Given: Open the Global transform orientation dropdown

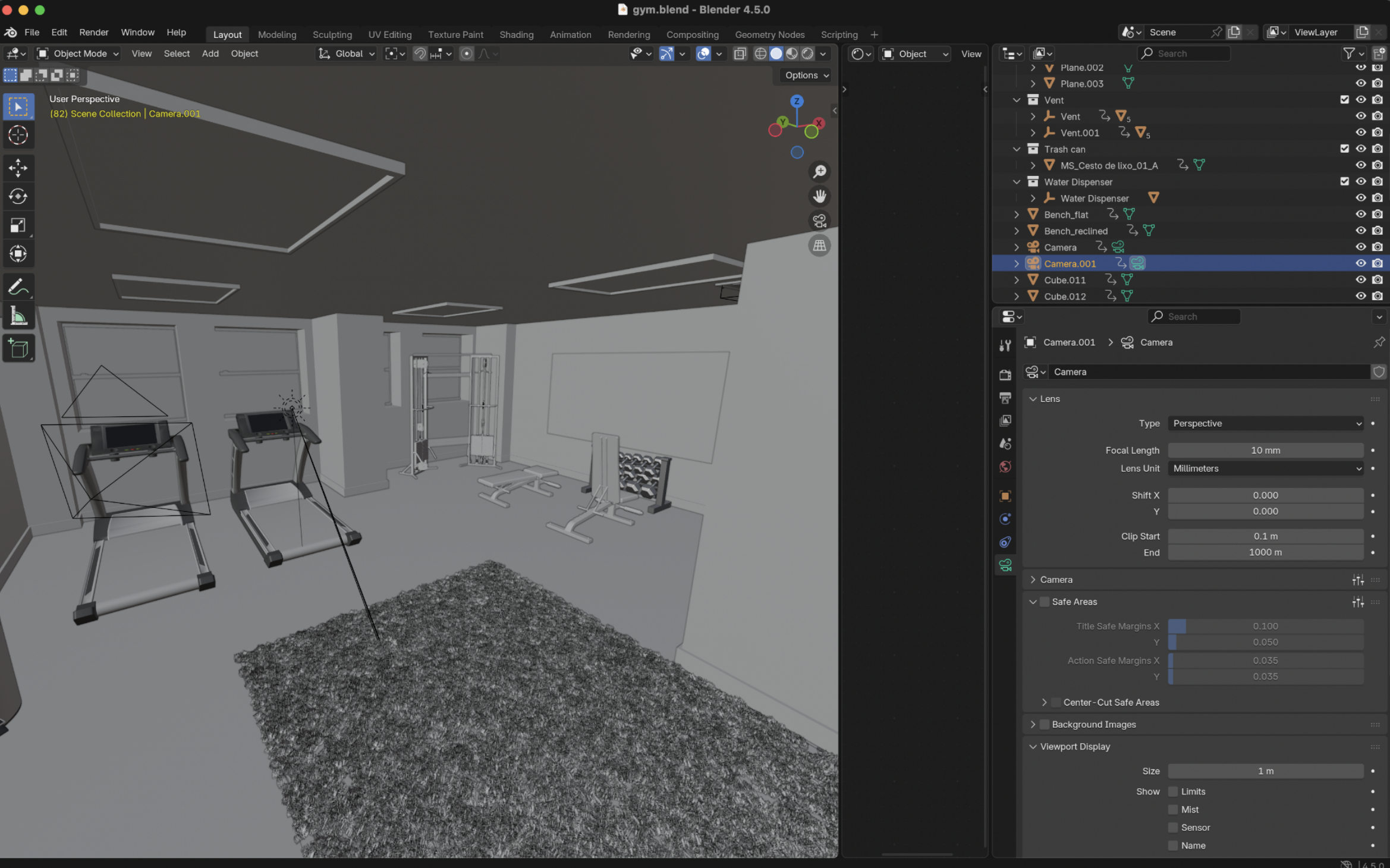Looking at the screenshot, I should coord(347,54).
